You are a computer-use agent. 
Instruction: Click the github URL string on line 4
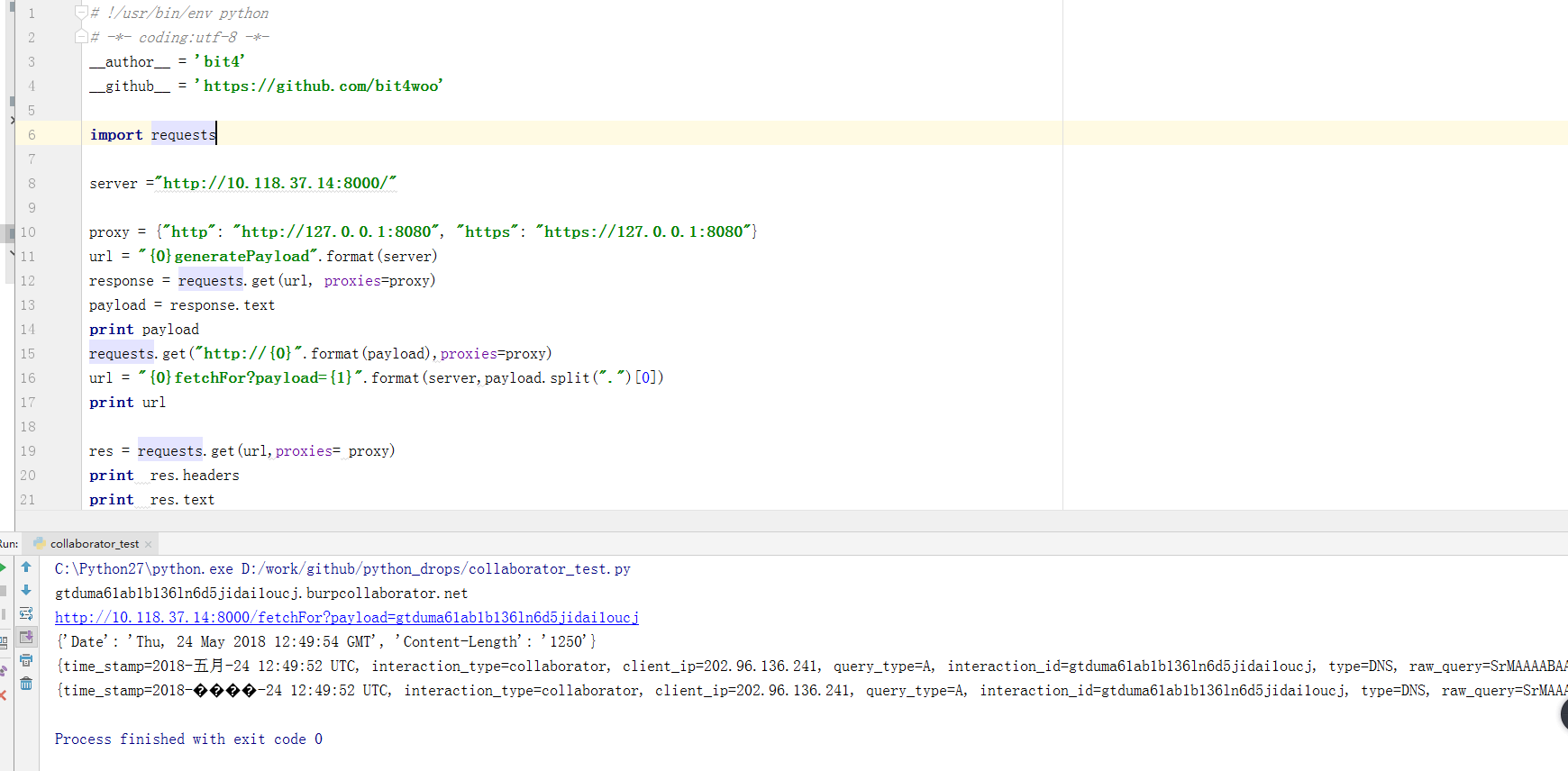coord(319,86)
